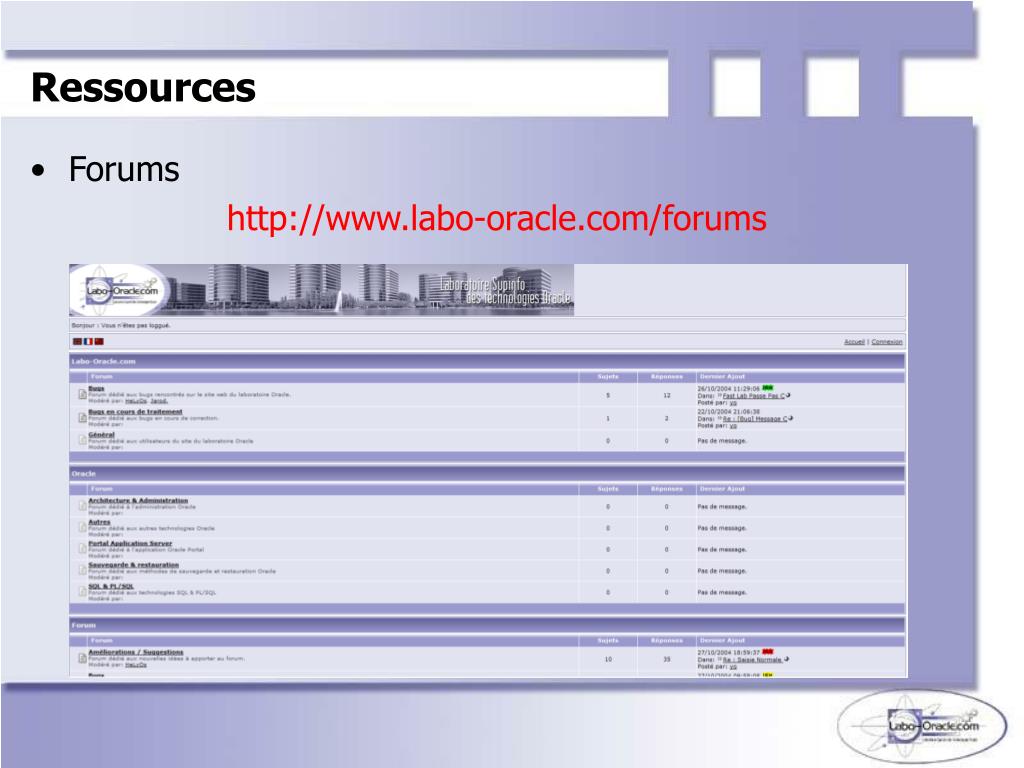Open the Bugs forum link
Viewport: 1024px width, 768px height.
tap(96, 389)
